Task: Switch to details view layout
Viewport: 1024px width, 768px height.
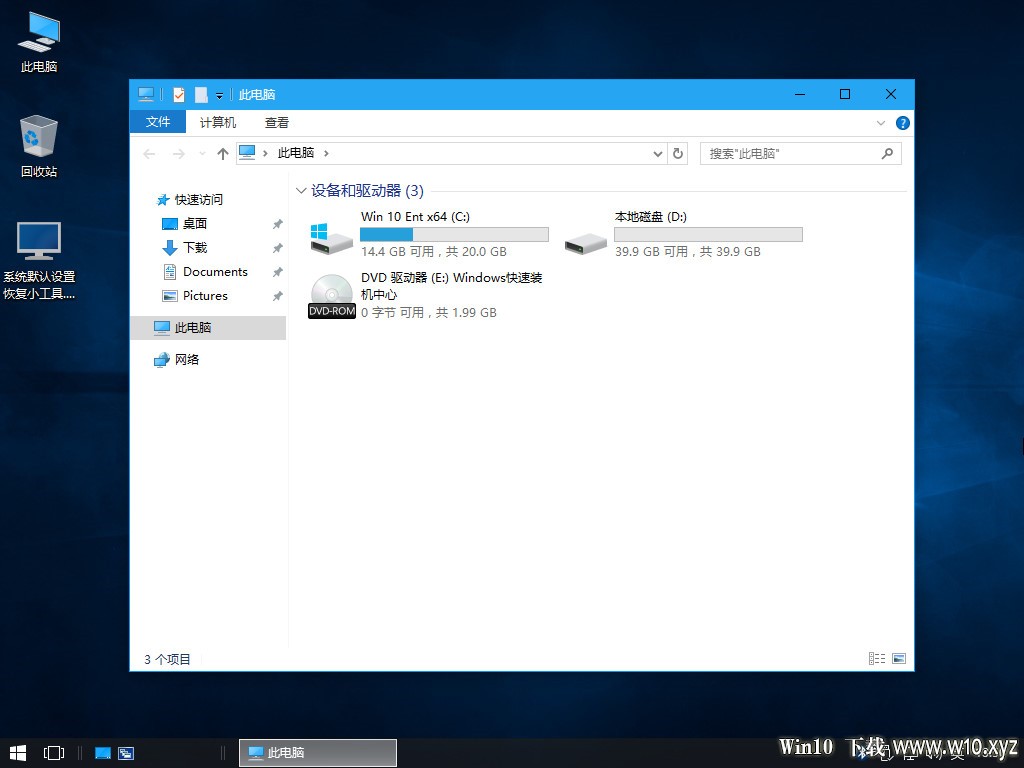Action: pos(877,659)
